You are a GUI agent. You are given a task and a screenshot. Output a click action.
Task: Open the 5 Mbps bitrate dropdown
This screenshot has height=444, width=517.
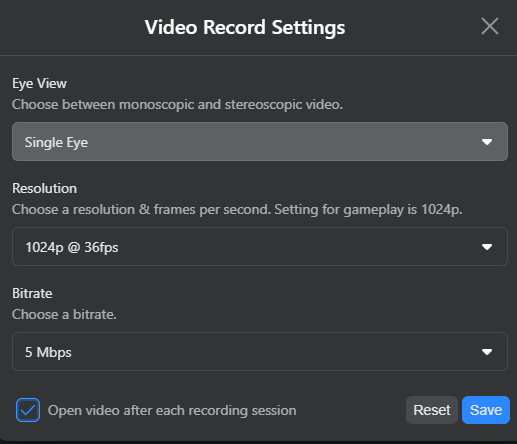(260, 352)
